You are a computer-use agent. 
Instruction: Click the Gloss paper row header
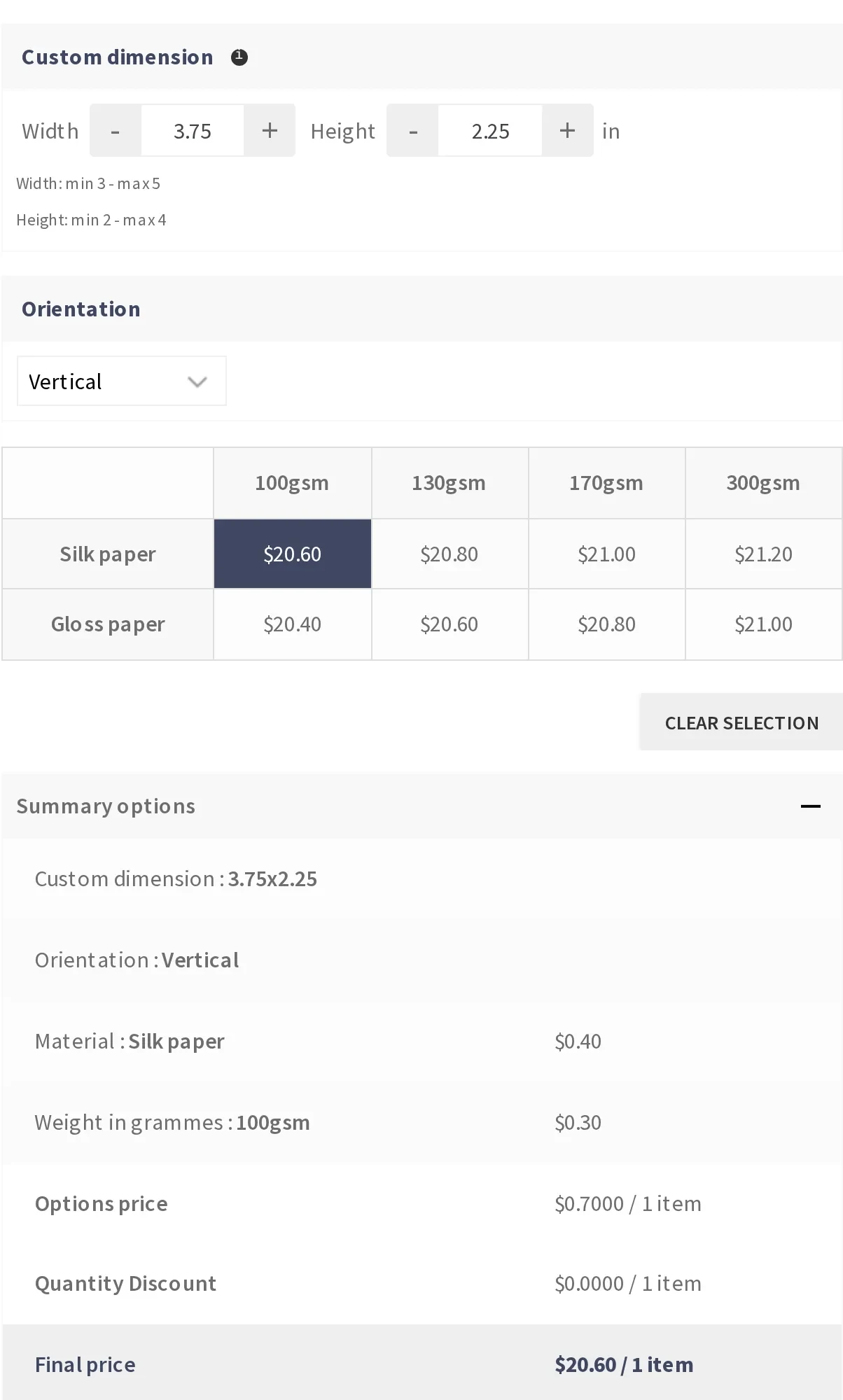[108, 624]
